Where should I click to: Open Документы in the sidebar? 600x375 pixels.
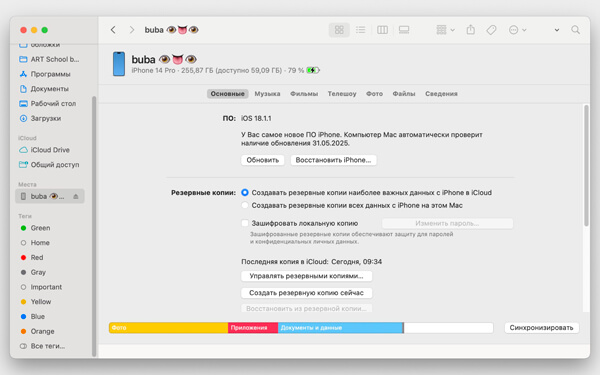click(x=44, y=89)
